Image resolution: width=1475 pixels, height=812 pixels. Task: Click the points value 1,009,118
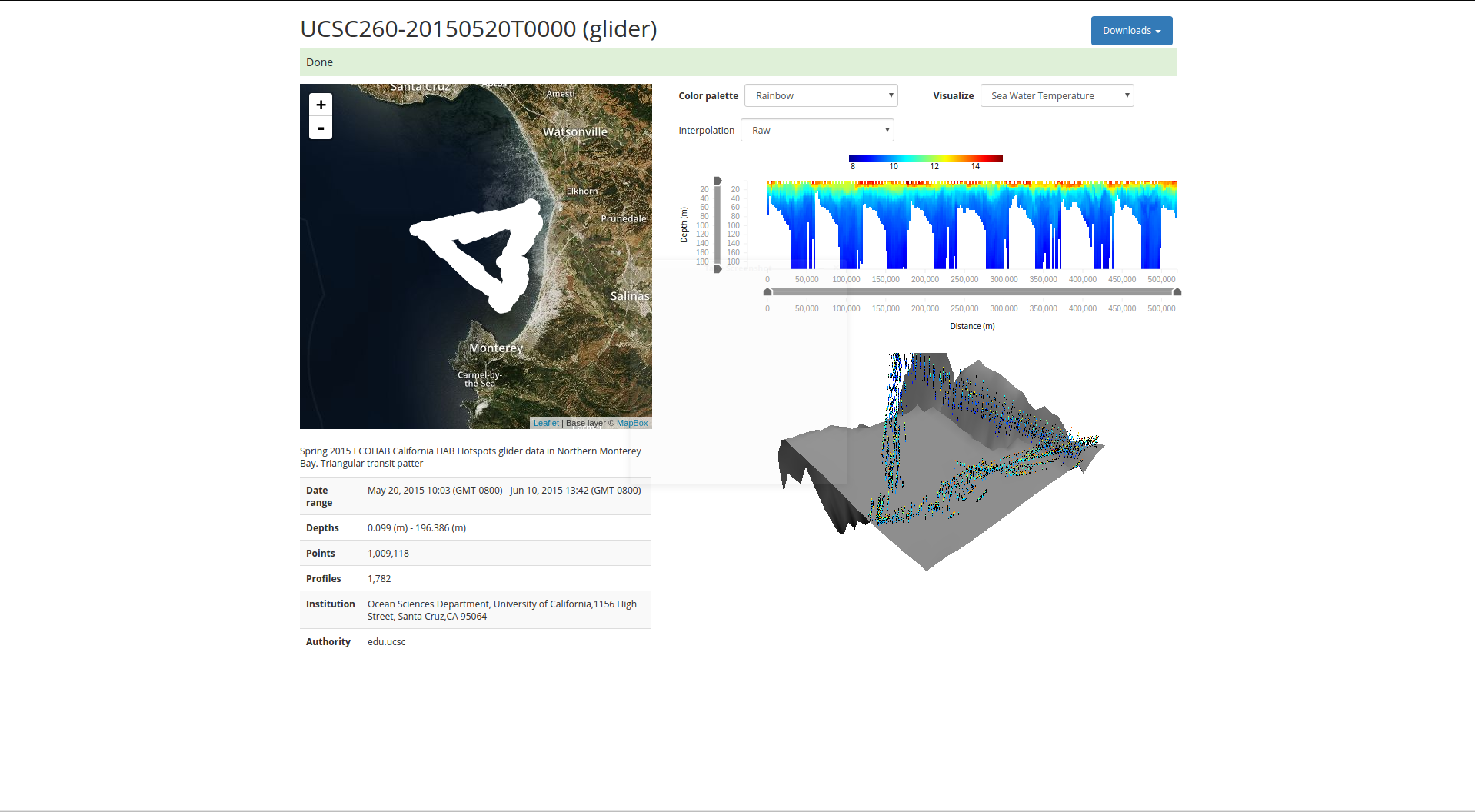tap(388, 554)
